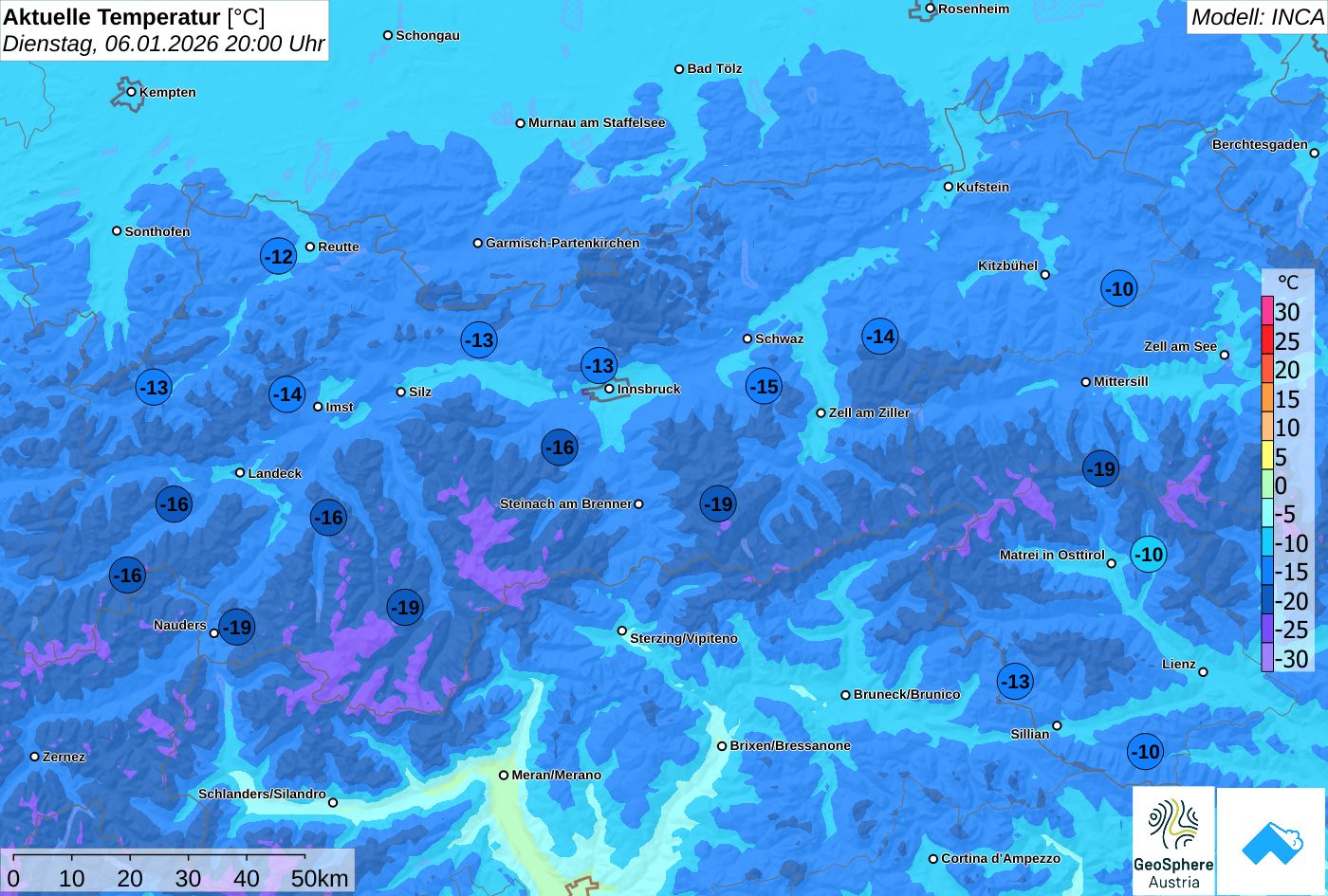Image resolution: width=1328 pixels, height=896 pixels.
Task: Click the Berchtesgaden location dot
Action: click(x=1315, y=153)
